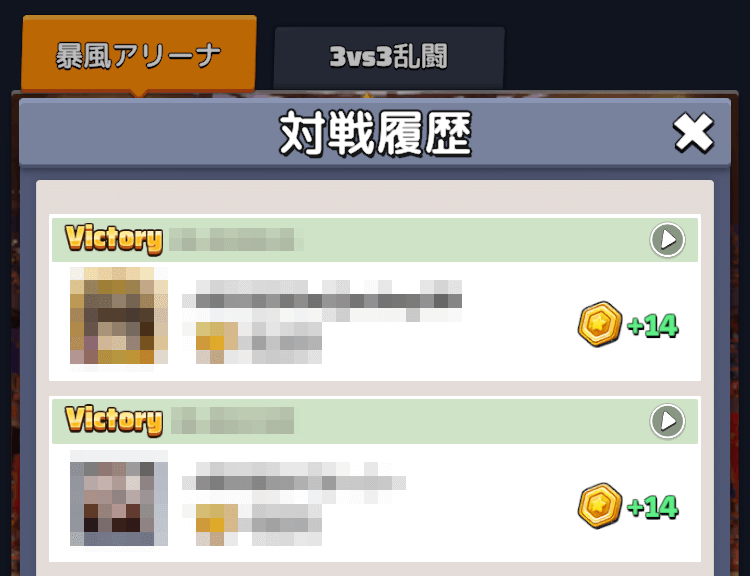Select the second opponent's blurred name text
The height and width of the screenshot is (576, 750).
click(x=294, y=482)
